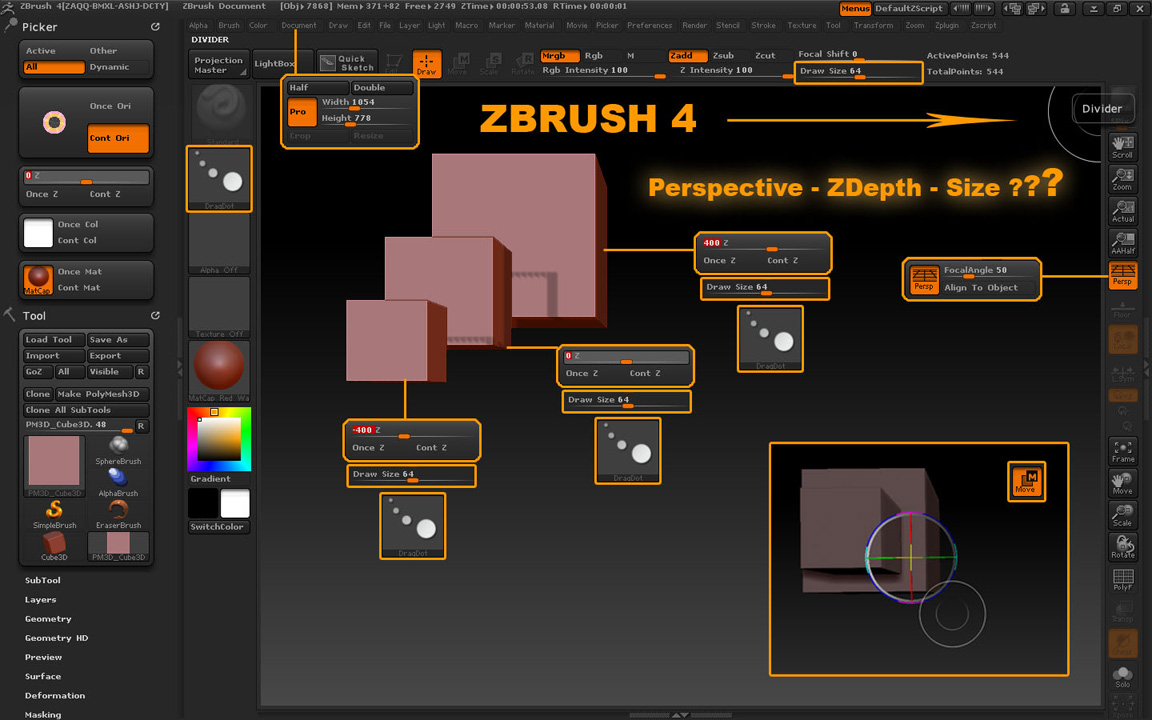The image size is (1152, 720).
Task: Pick a color in the color picker square
Action: (219, 439)
